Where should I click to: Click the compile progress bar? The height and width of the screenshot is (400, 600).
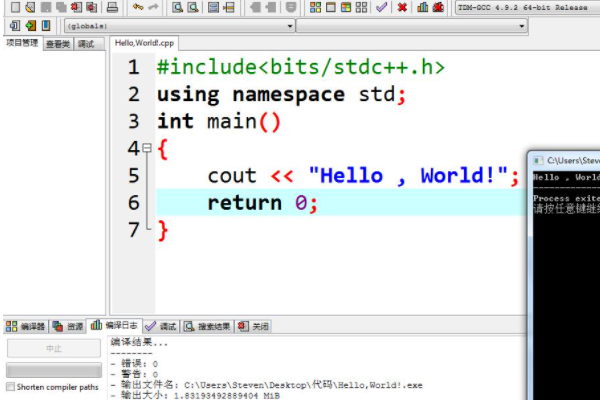54,371
